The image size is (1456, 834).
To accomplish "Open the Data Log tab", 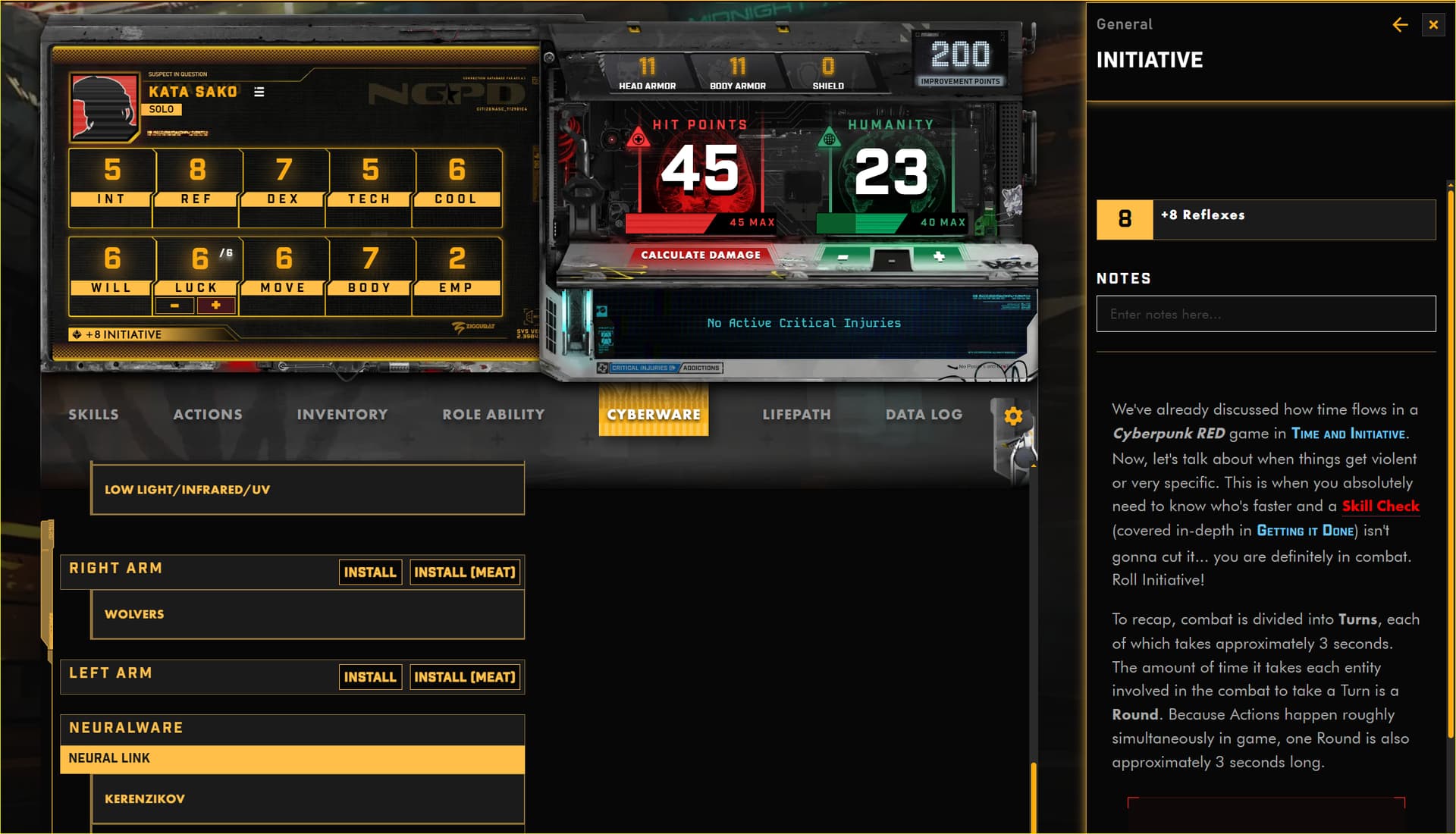I will click(924, 415).
